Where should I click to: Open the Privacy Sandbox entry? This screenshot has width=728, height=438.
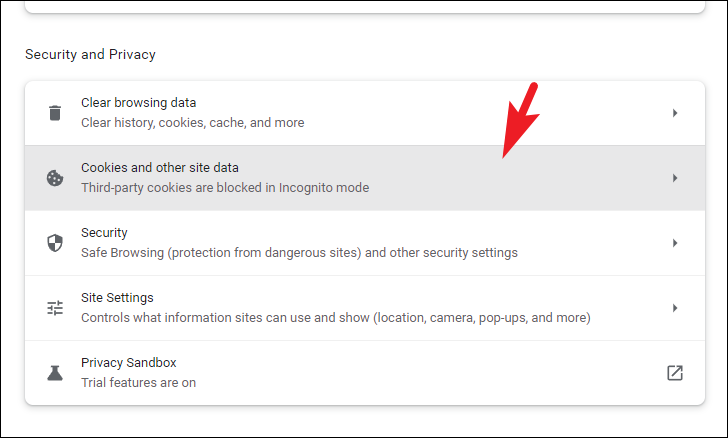[x=365, y=373]
